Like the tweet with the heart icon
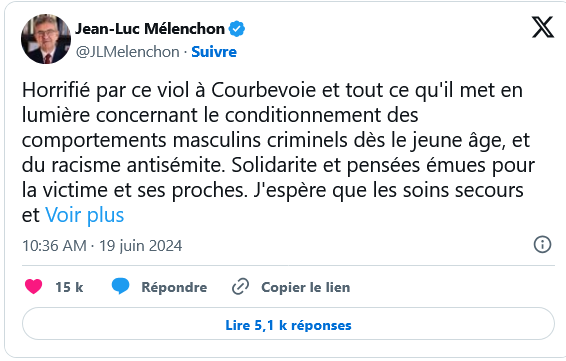The width and height of the screenshot is (566, 361). click(x=34, y=287)
